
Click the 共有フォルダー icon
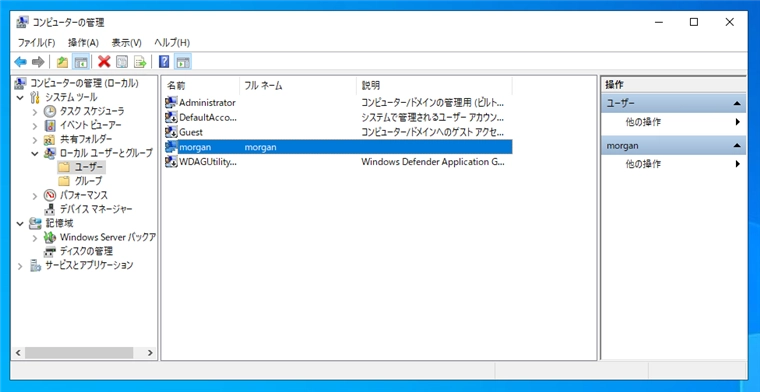[x=50, y=140]
